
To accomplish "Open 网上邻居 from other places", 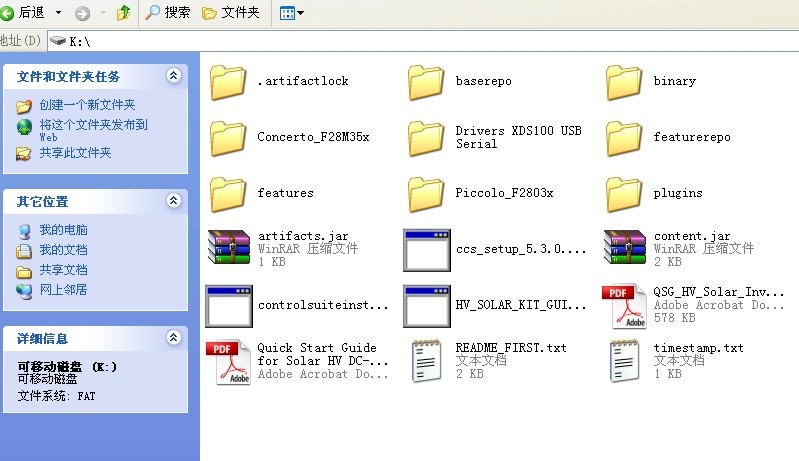I will coord(63,289).
